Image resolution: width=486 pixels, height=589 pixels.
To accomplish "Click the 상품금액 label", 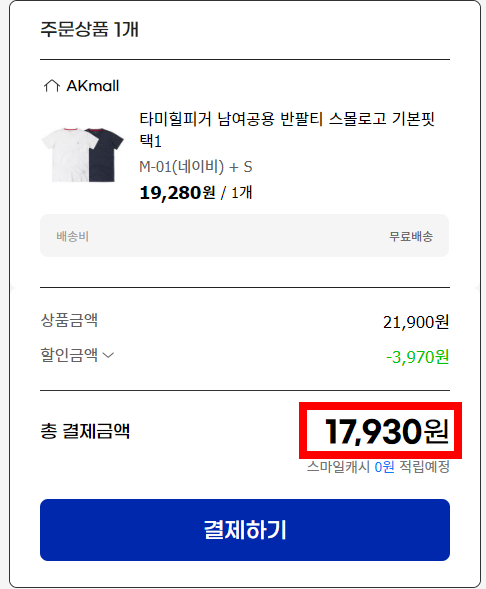I will pyautogui.click(x=69, y=320).
